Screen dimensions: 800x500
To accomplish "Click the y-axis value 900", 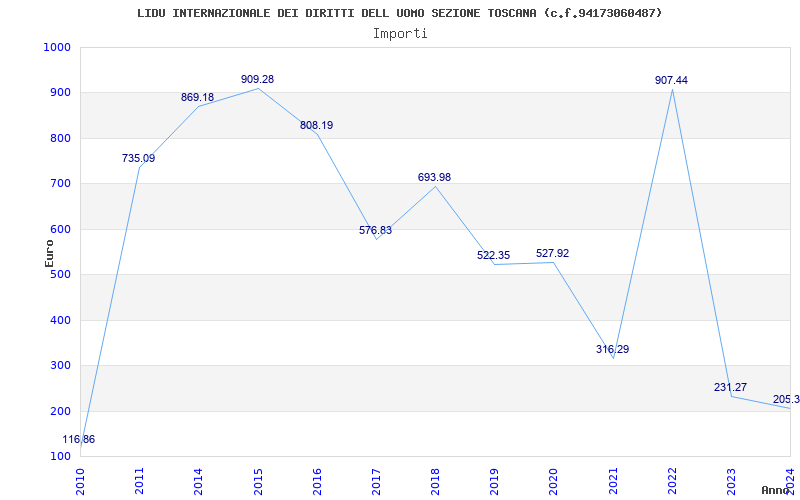I will tap(60, 93).
